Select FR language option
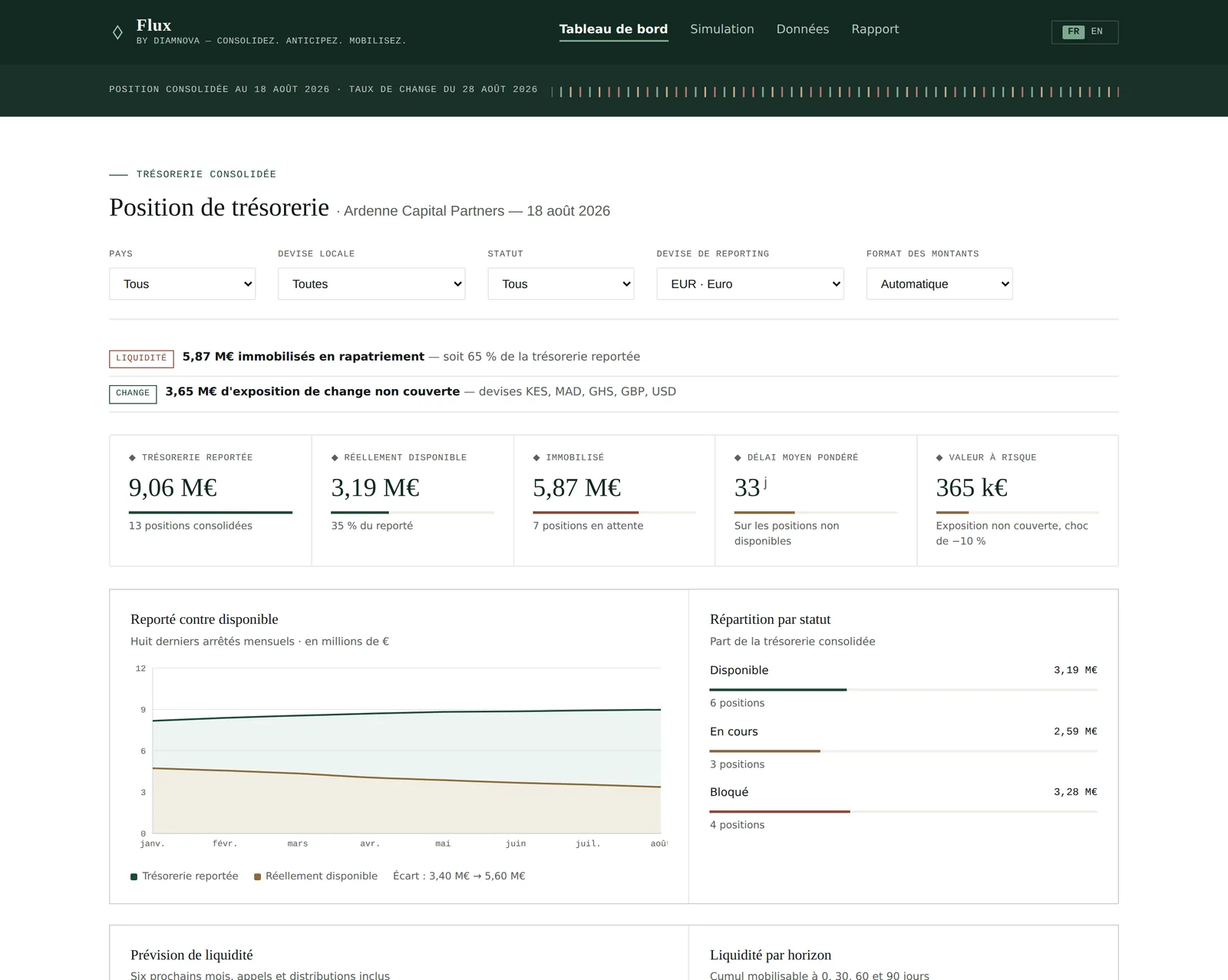Viewport: 1228px width, 980px height. [x=1073, y=31]
